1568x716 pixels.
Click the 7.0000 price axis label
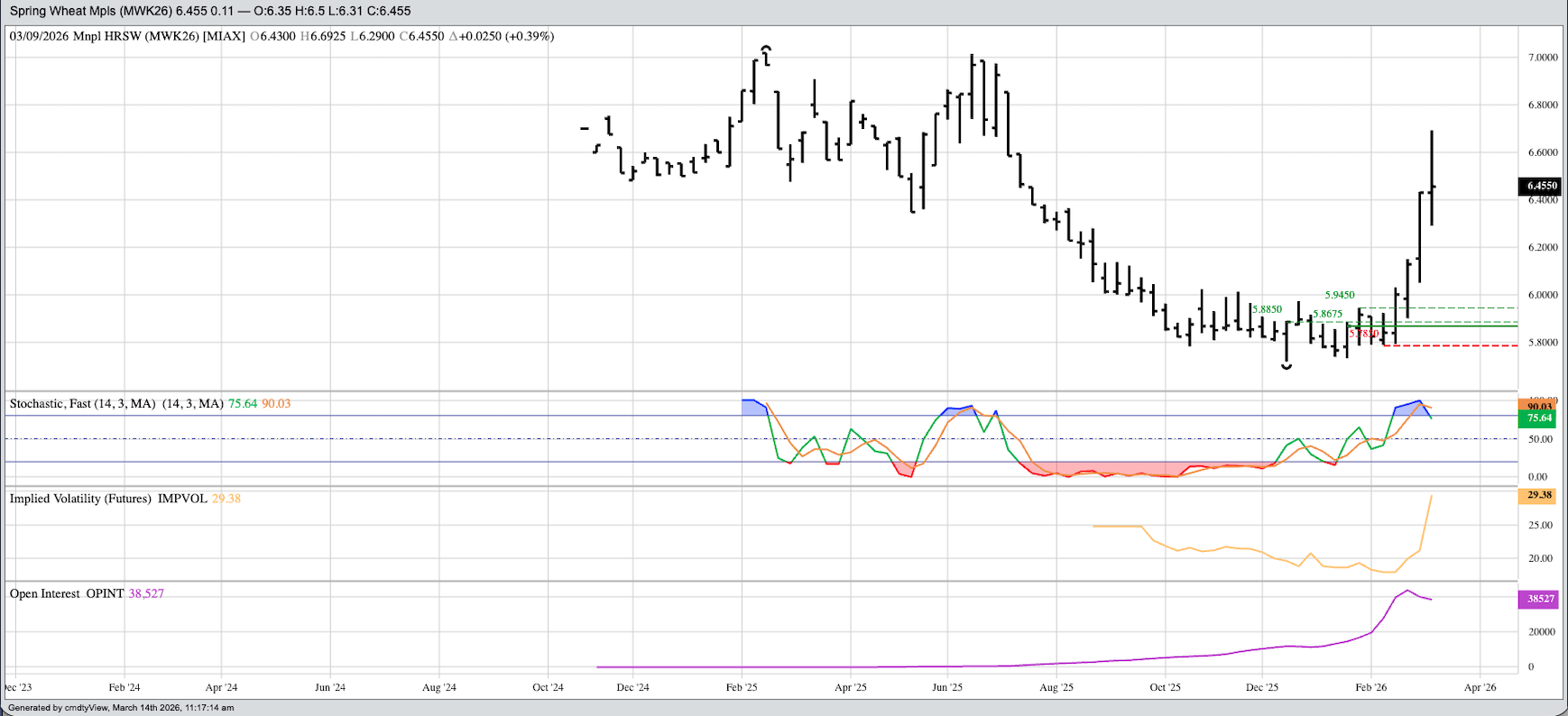tap(1542, 57)
